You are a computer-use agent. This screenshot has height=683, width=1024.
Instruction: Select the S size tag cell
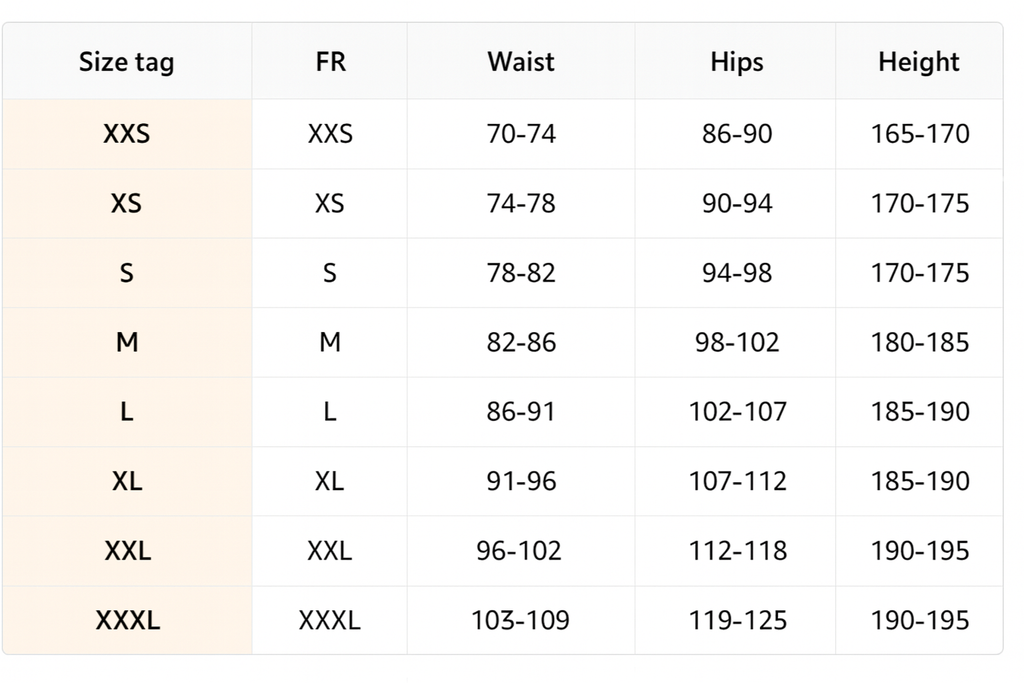[127, 273]
